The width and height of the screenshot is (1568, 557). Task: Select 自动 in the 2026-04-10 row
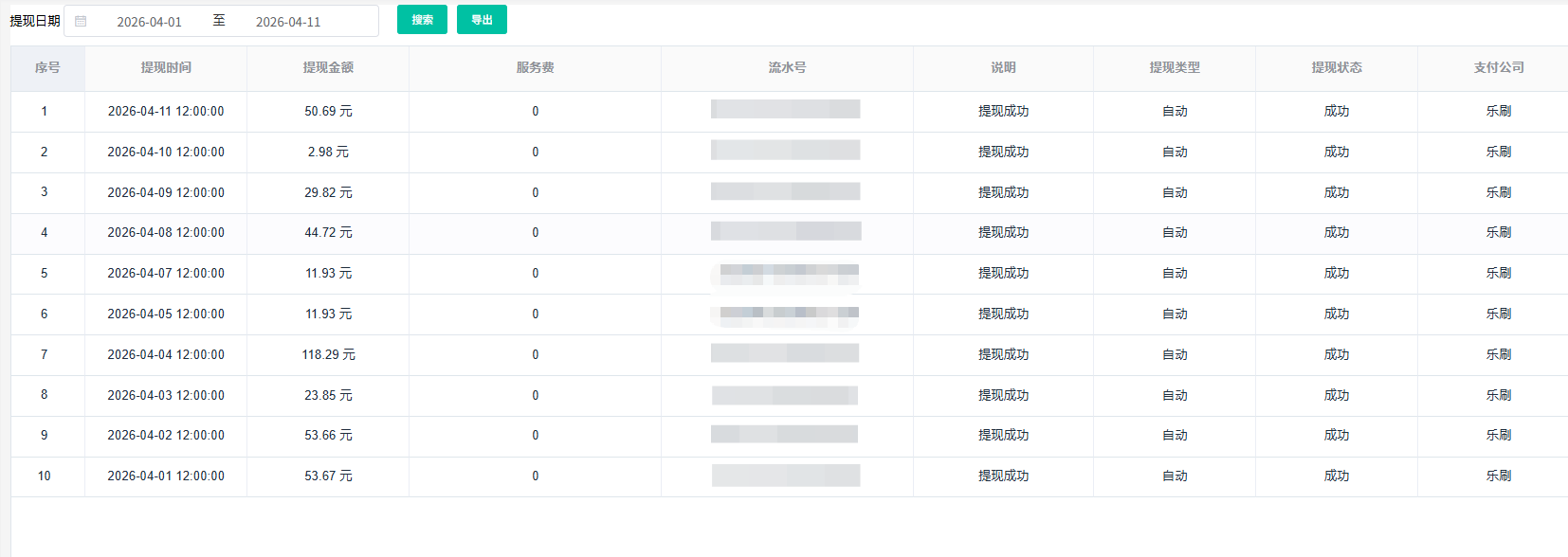click(1175, 153)
